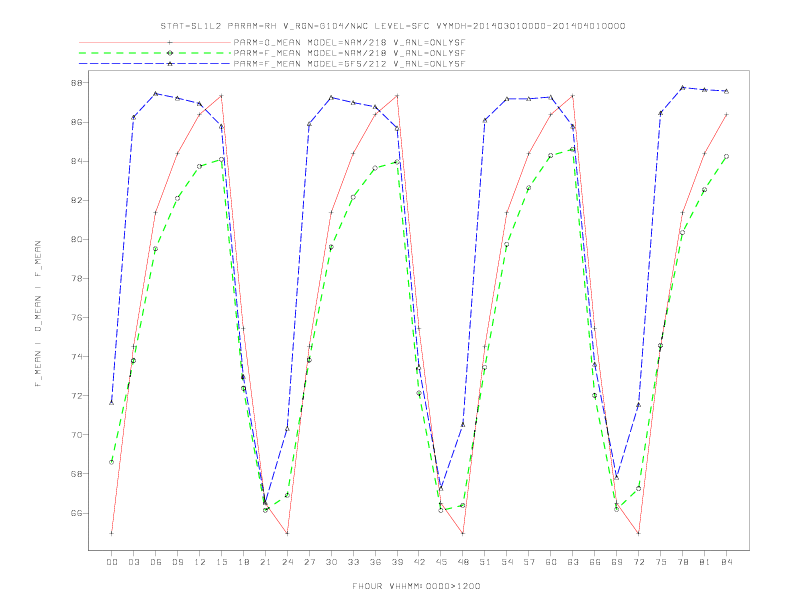The width and height of the screenshot is (792, 612).
Task: Click x-axis forecast hour label 18
Action: coord(243,562)
